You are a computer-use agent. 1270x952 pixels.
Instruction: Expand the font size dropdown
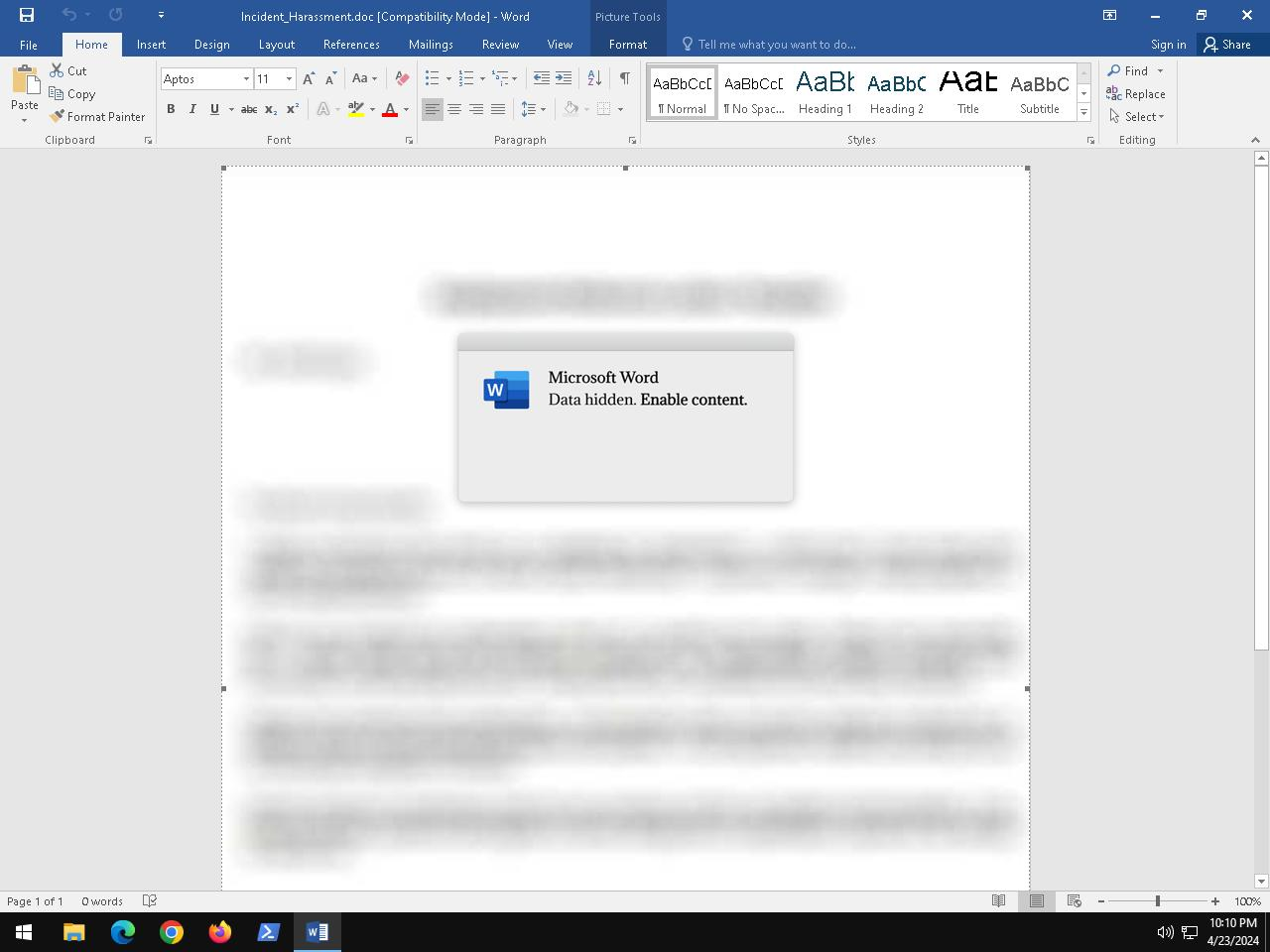coord(288,78)
